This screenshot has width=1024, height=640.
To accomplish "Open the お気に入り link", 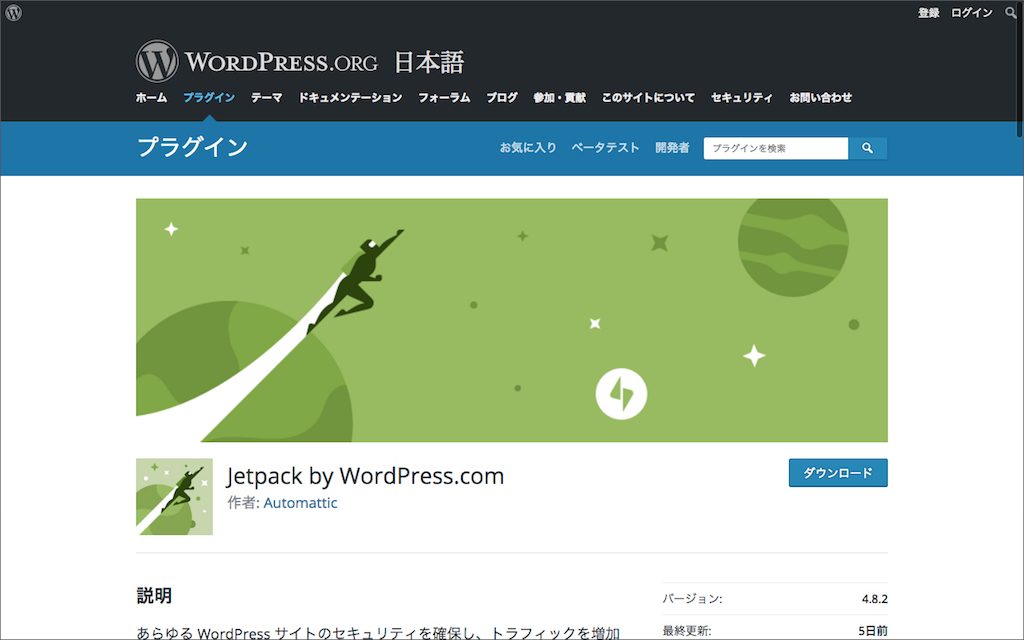I will (528, 148).
